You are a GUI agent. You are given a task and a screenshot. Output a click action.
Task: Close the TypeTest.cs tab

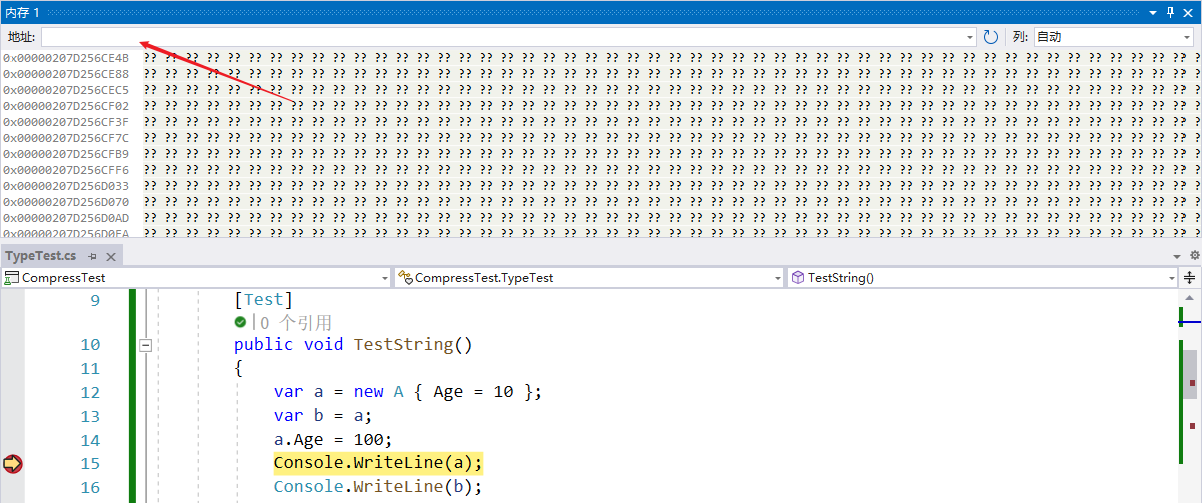[x=109, y=256]
